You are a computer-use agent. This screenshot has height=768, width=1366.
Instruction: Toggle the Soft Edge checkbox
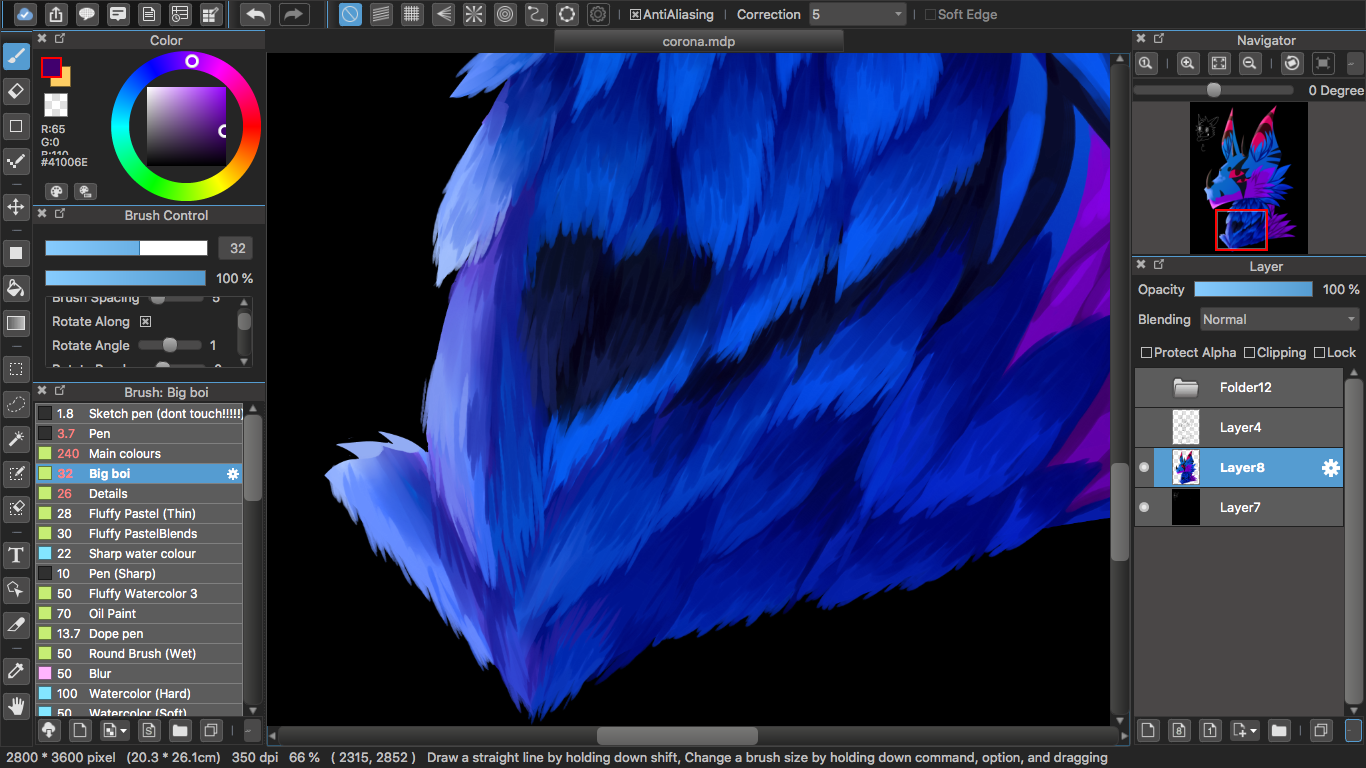tap(930, 15)
